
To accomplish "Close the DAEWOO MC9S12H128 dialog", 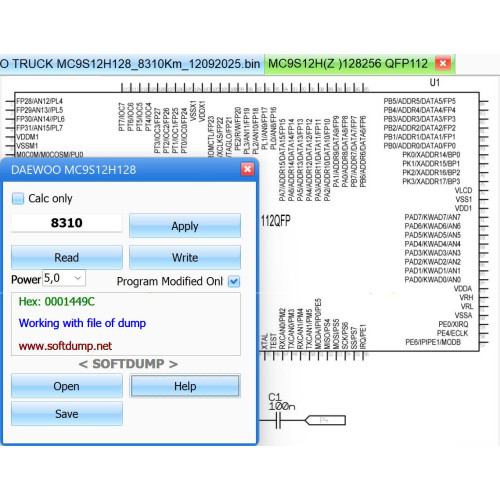I will click(x=247, y=169).
